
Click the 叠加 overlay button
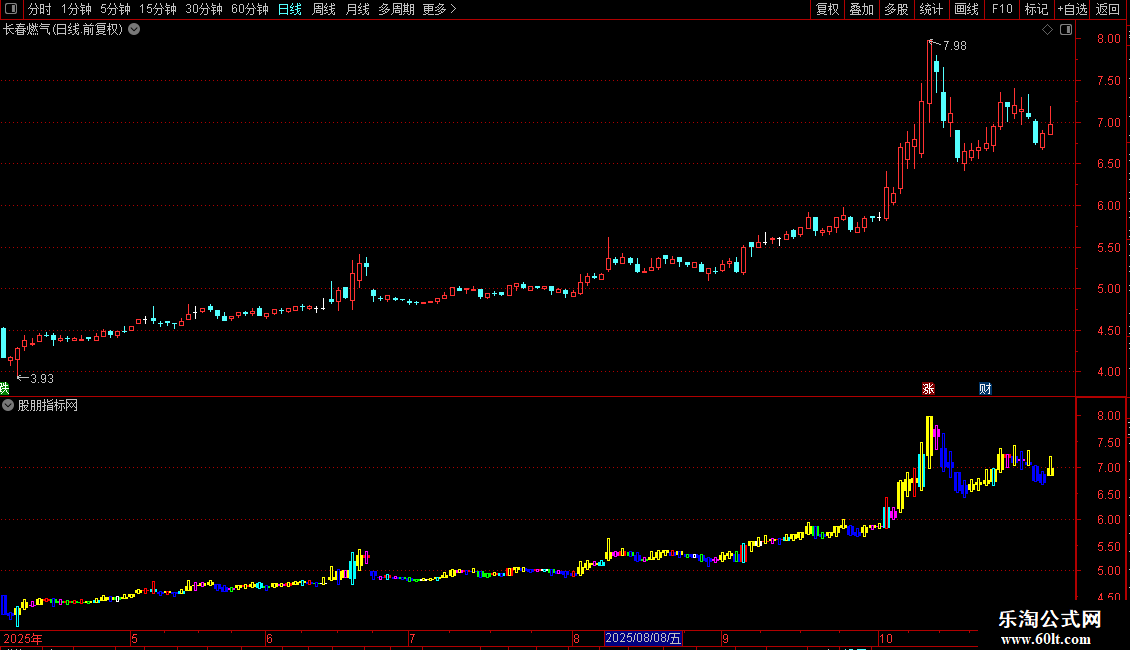point(862,9)
